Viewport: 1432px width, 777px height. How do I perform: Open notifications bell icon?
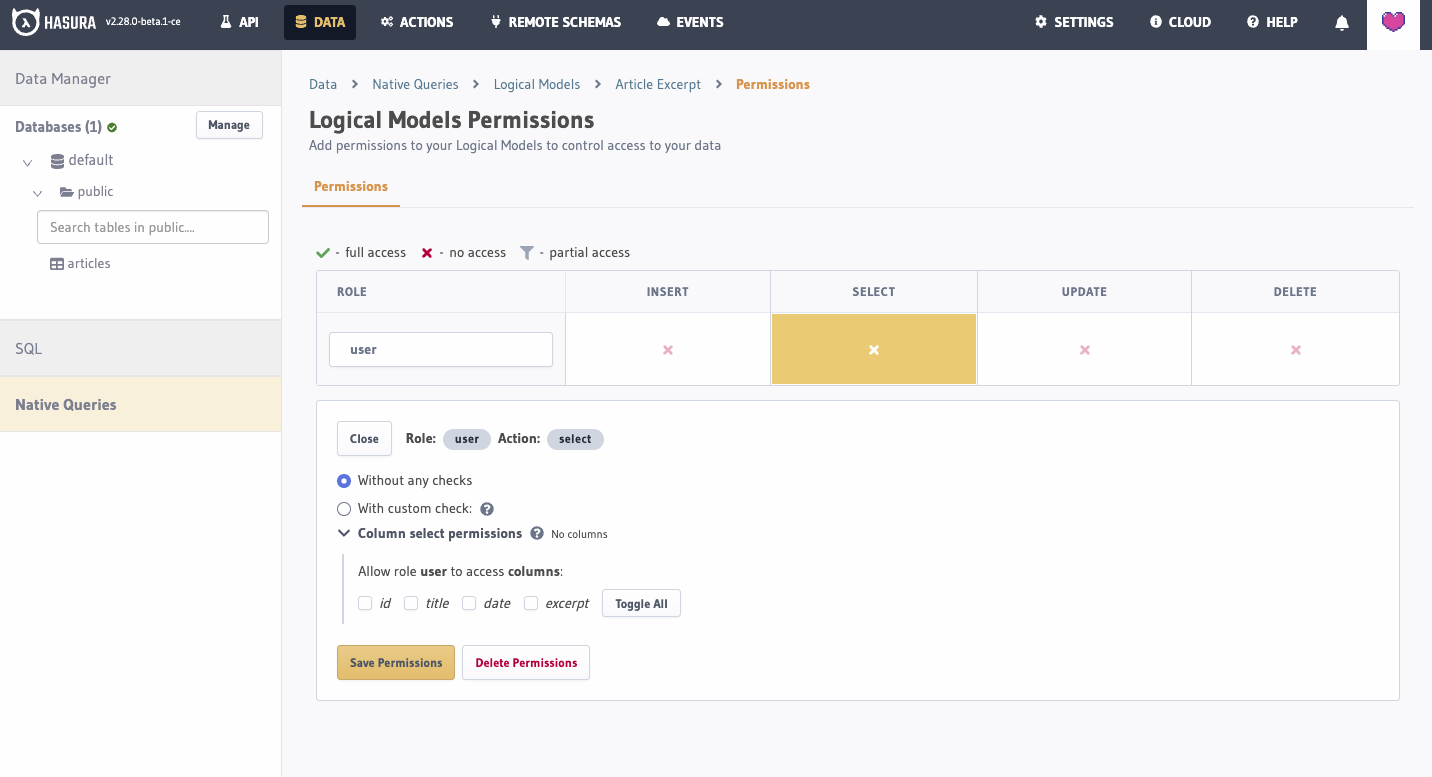1342,22
